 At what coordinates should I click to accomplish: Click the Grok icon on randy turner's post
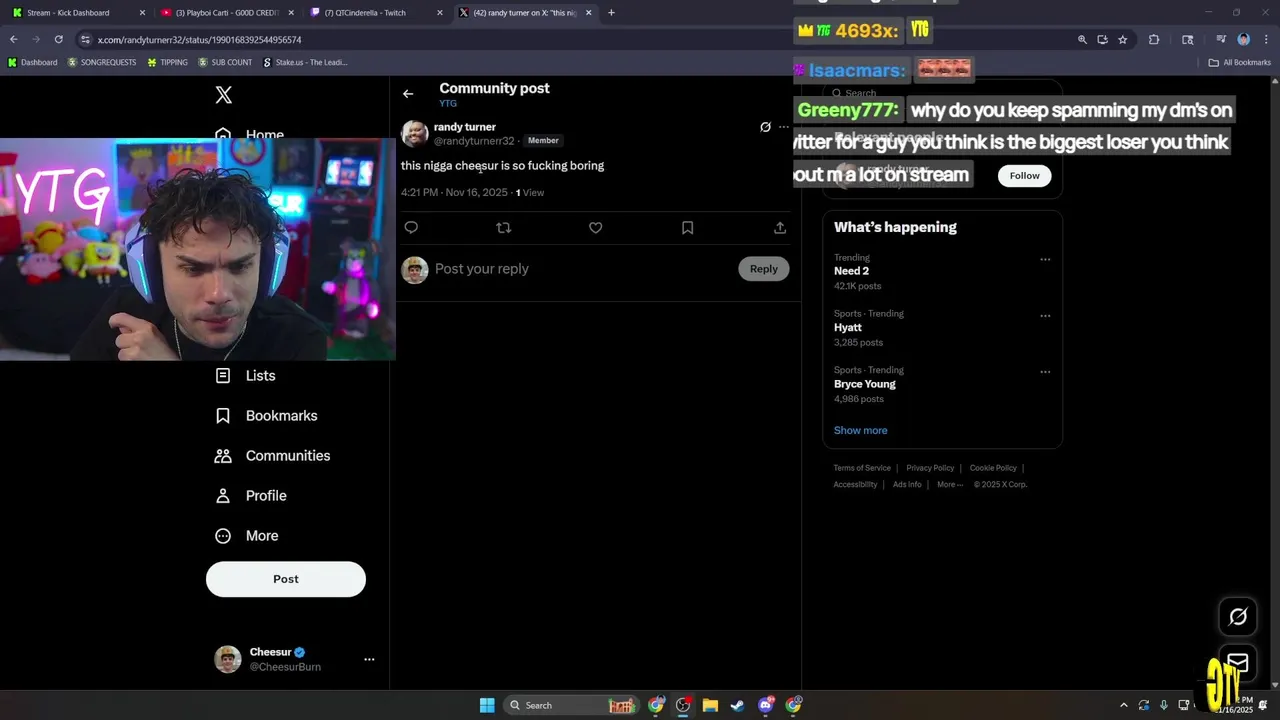coord(765,127)
